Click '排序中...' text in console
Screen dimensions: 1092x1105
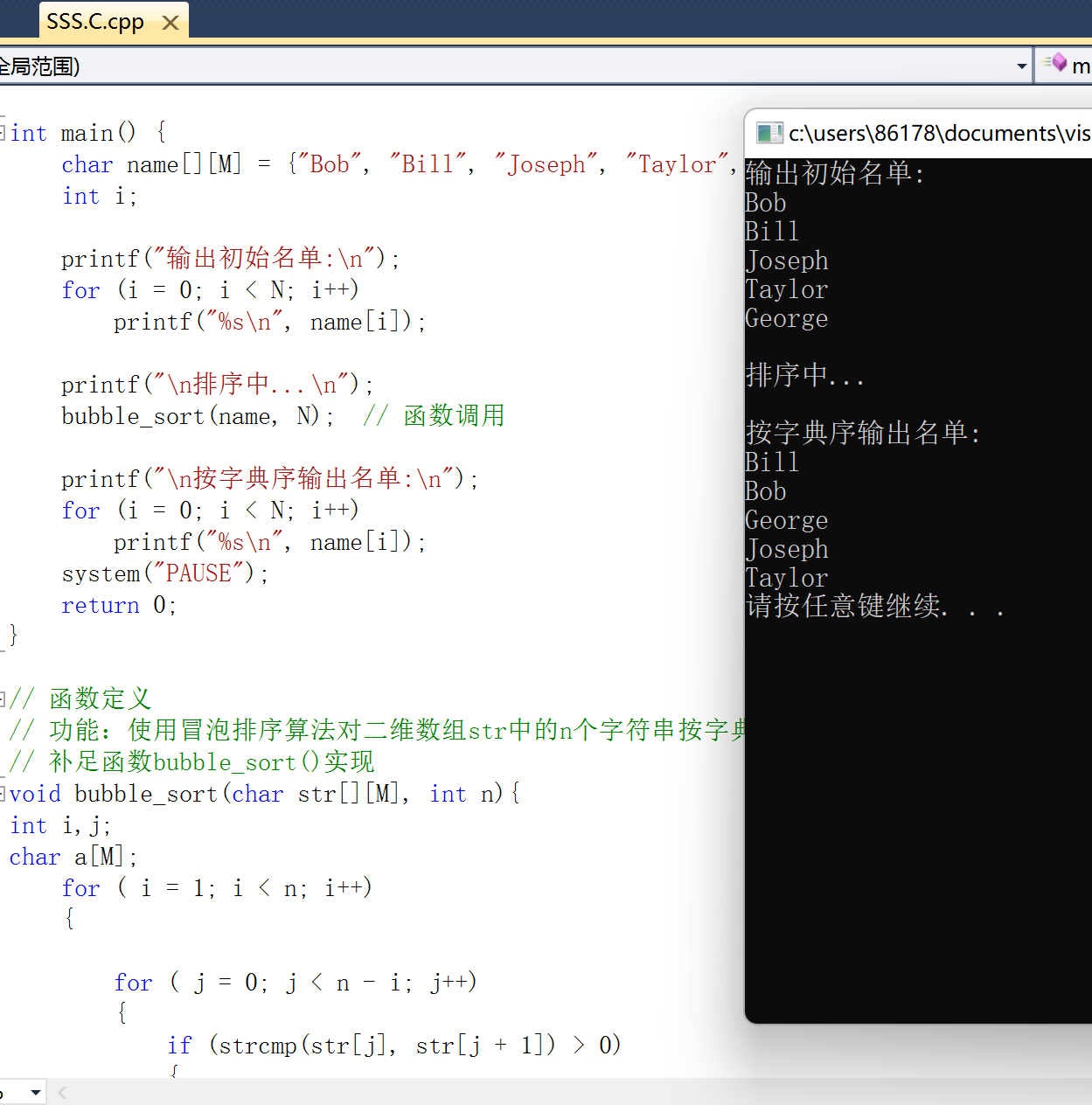[x=805, y=375]
